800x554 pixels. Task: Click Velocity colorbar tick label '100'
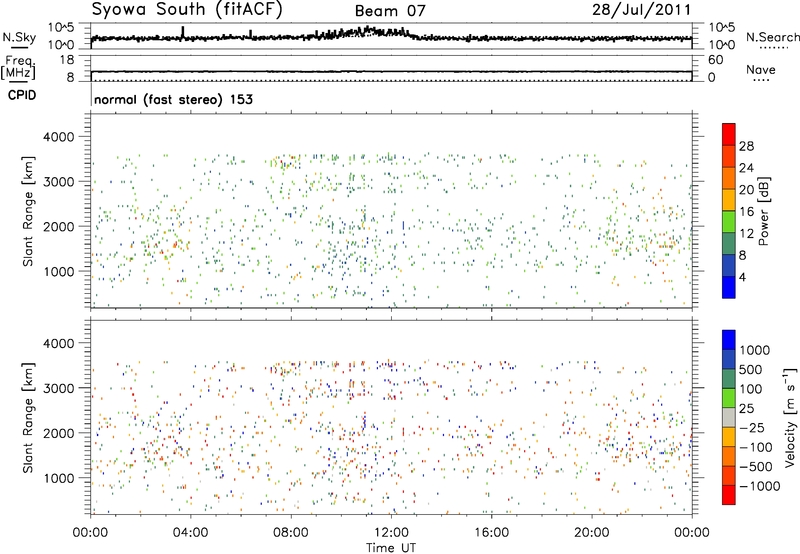click(751, 389)
